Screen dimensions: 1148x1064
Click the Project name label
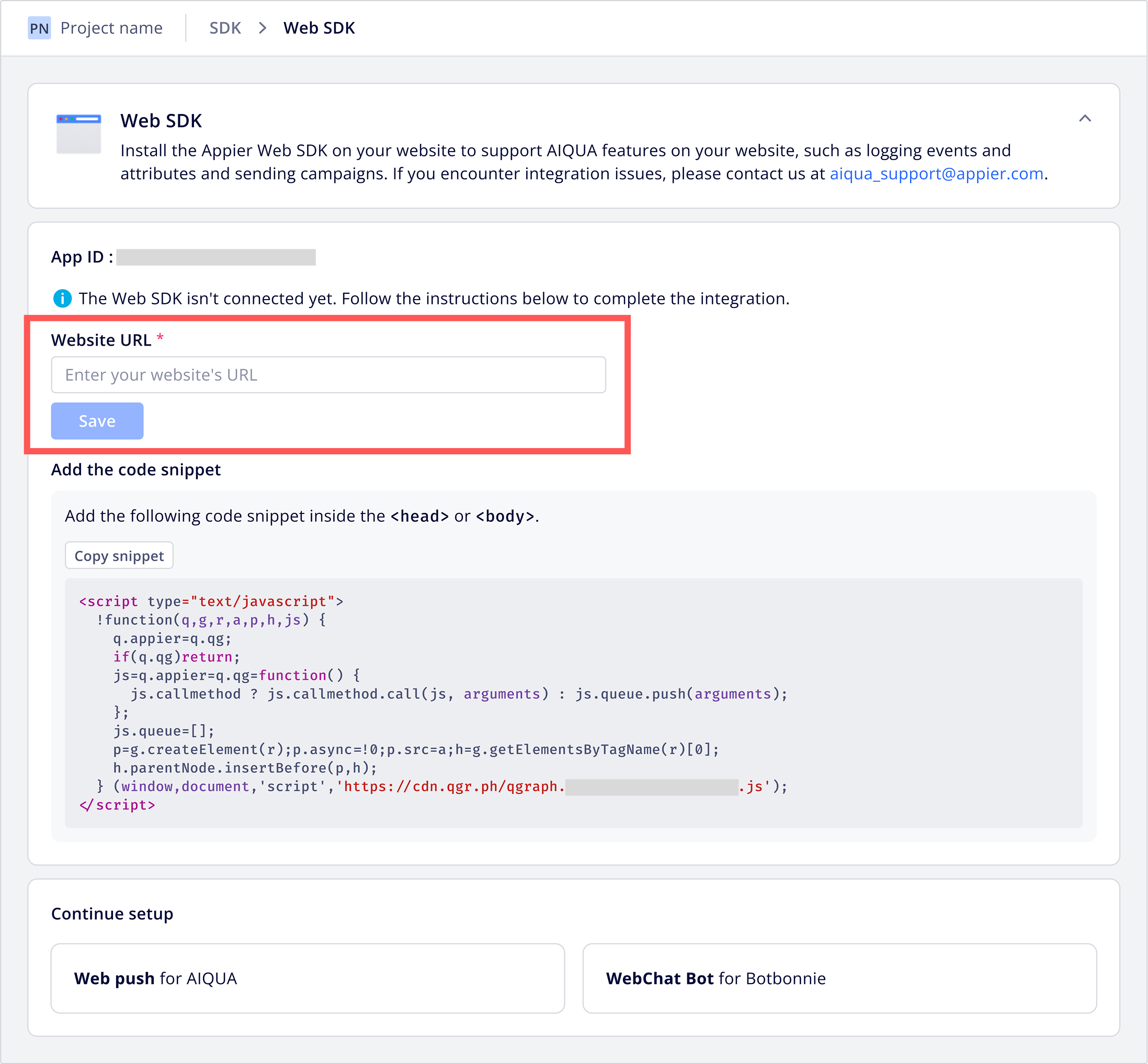coord(111,28)
